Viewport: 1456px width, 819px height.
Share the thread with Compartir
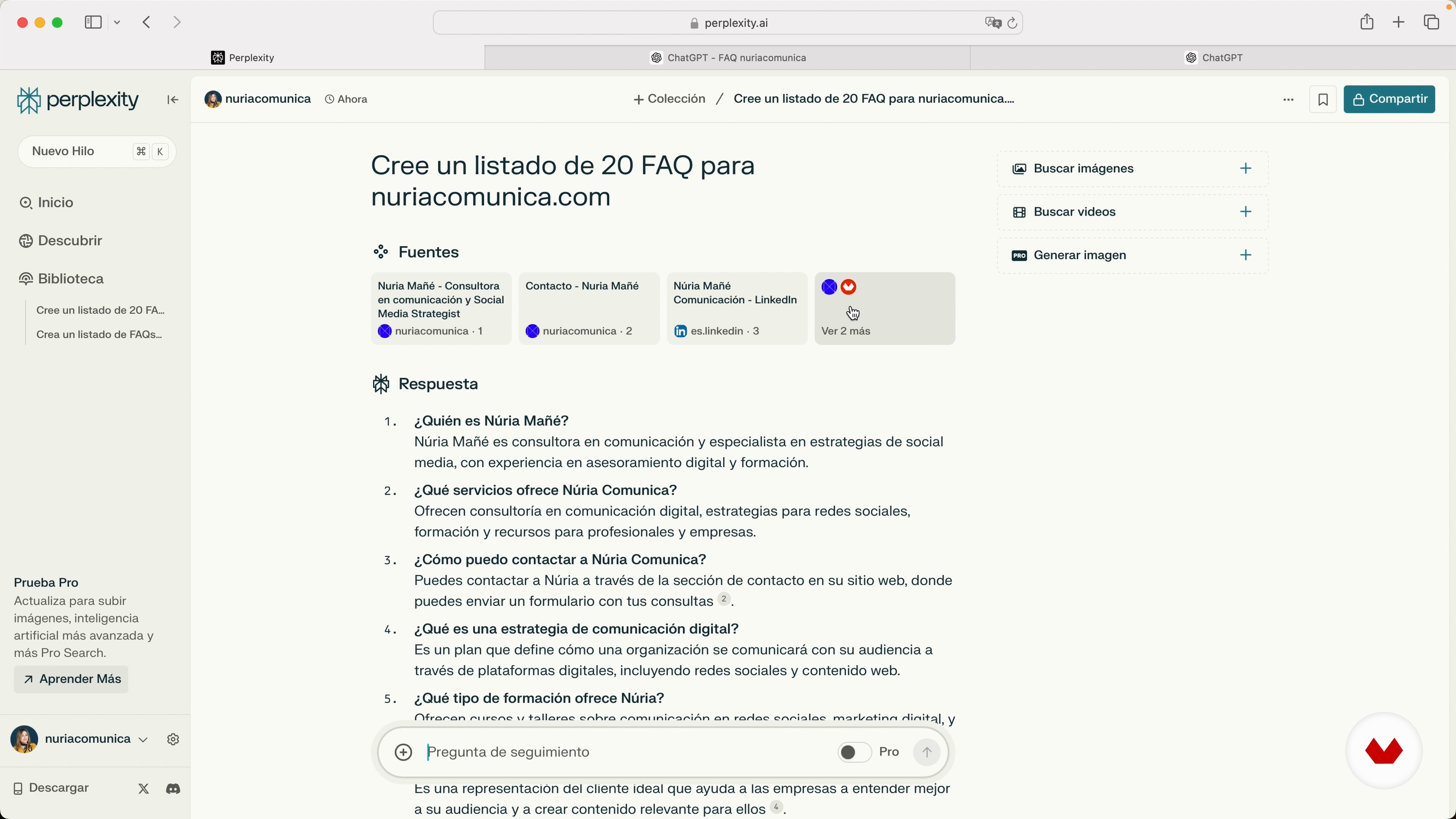click(x=1389, y=99)
